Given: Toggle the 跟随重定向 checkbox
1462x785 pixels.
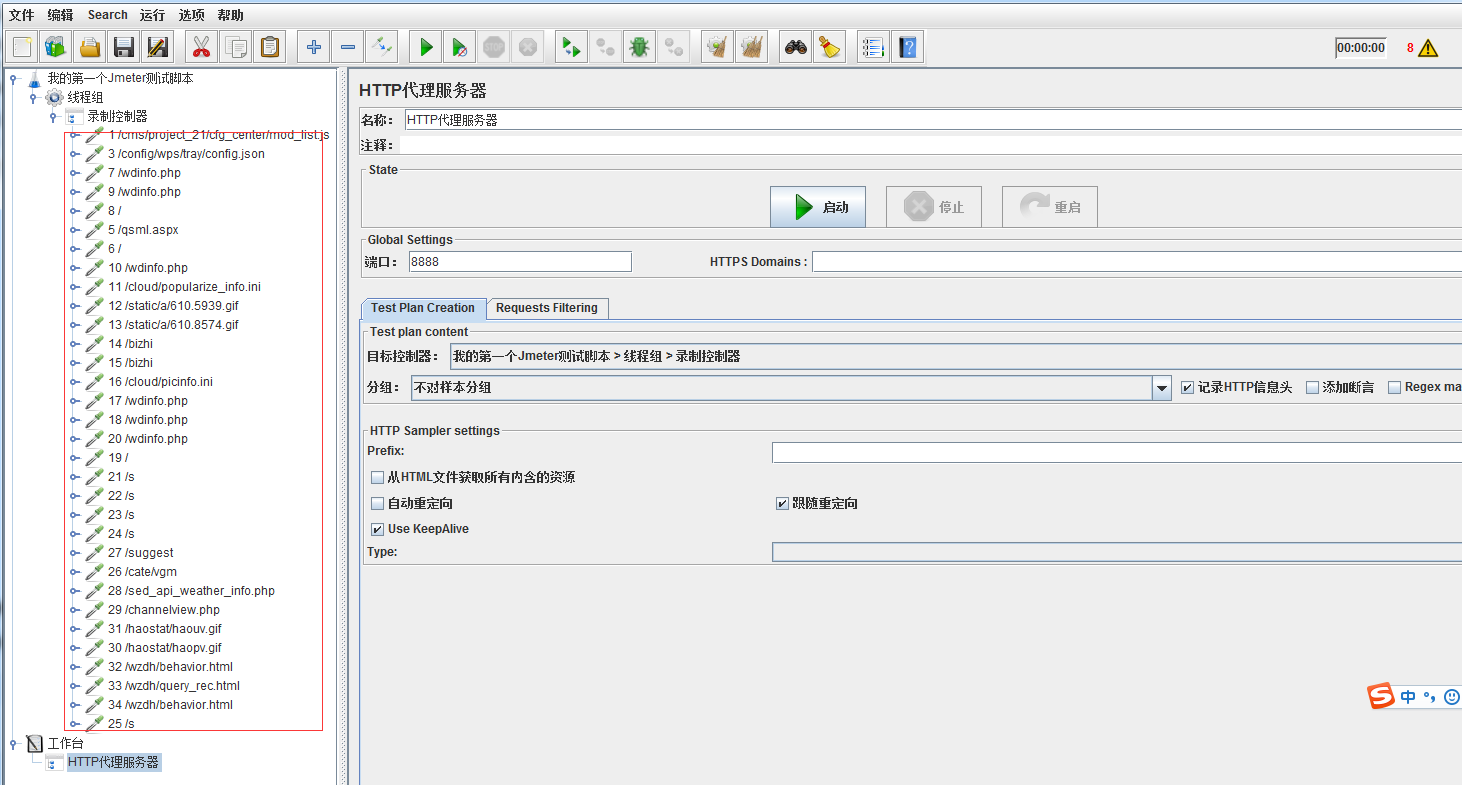Looking at the screenshot, I should point(783,504).
